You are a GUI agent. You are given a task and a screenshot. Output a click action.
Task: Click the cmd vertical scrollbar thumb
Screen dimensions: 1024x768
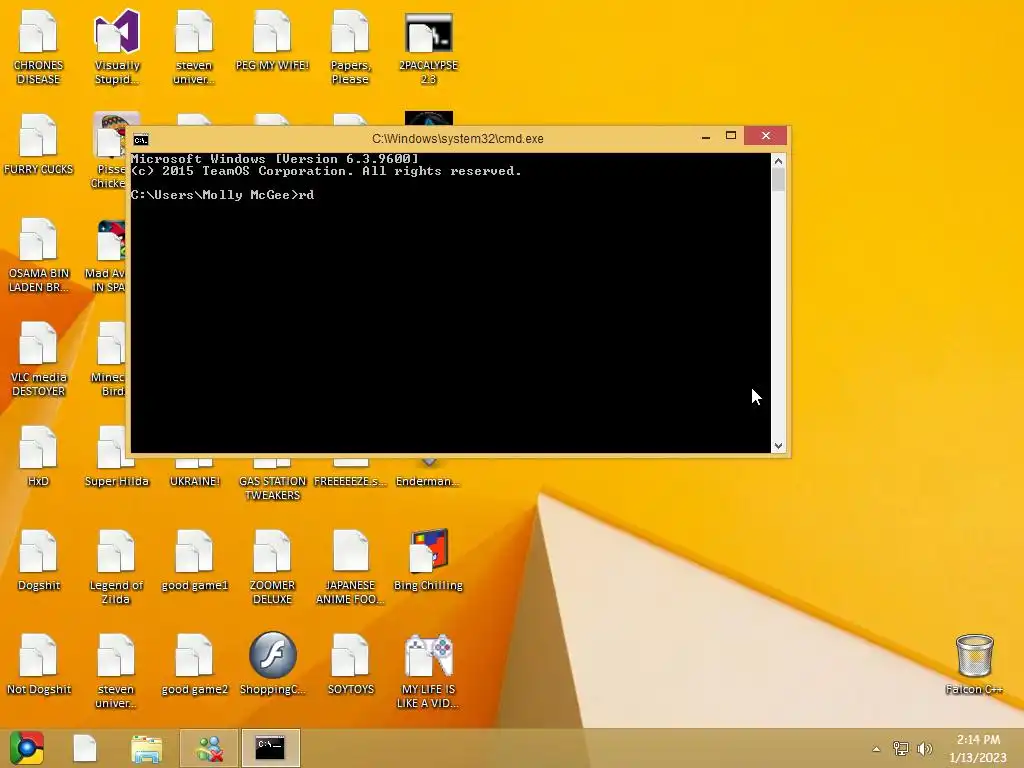(x=778, y=180)
